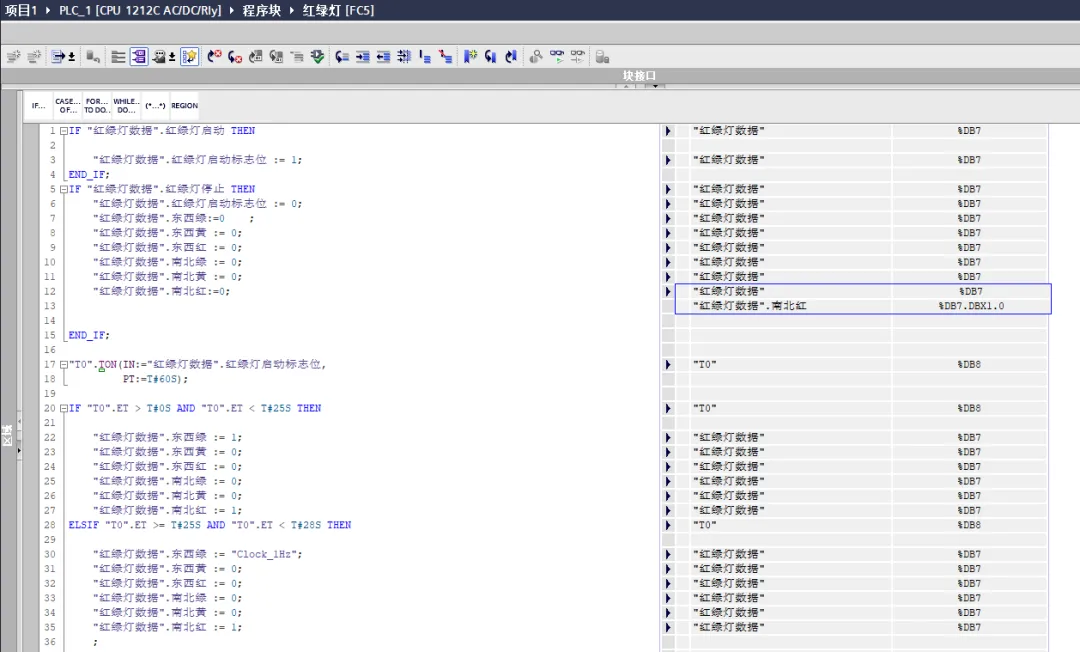The image size is (1080, 652).
Task: Insert a REGION block
Action: coord(184,105)
